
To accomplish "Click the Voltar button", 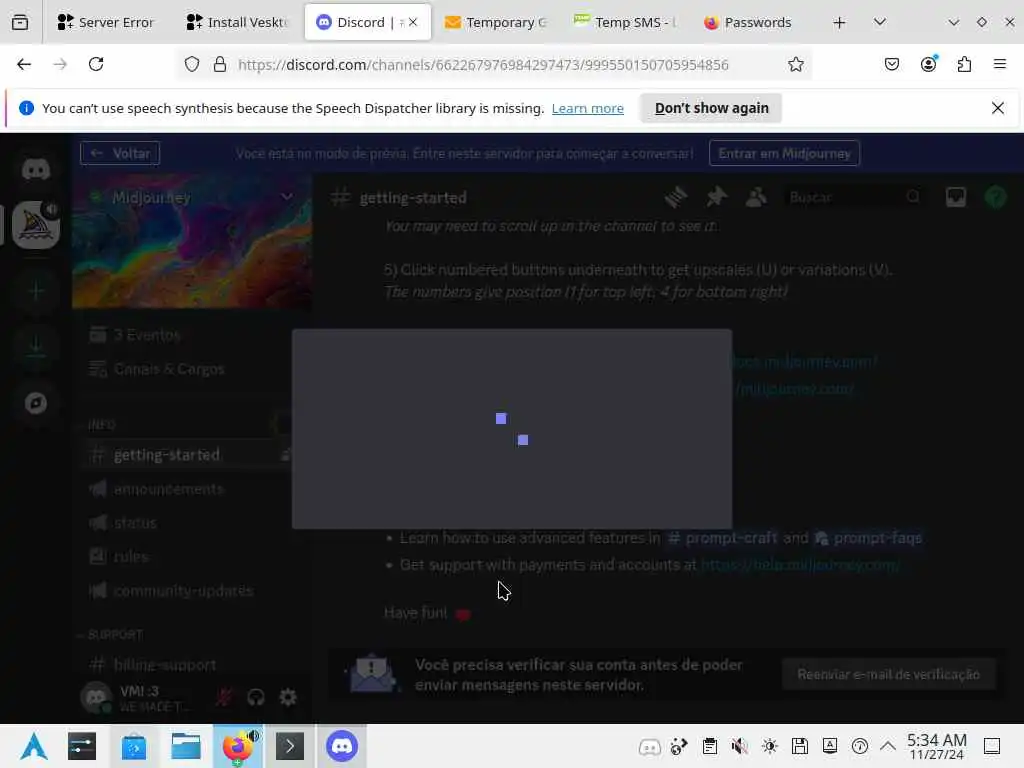I will tap(120, 153).
